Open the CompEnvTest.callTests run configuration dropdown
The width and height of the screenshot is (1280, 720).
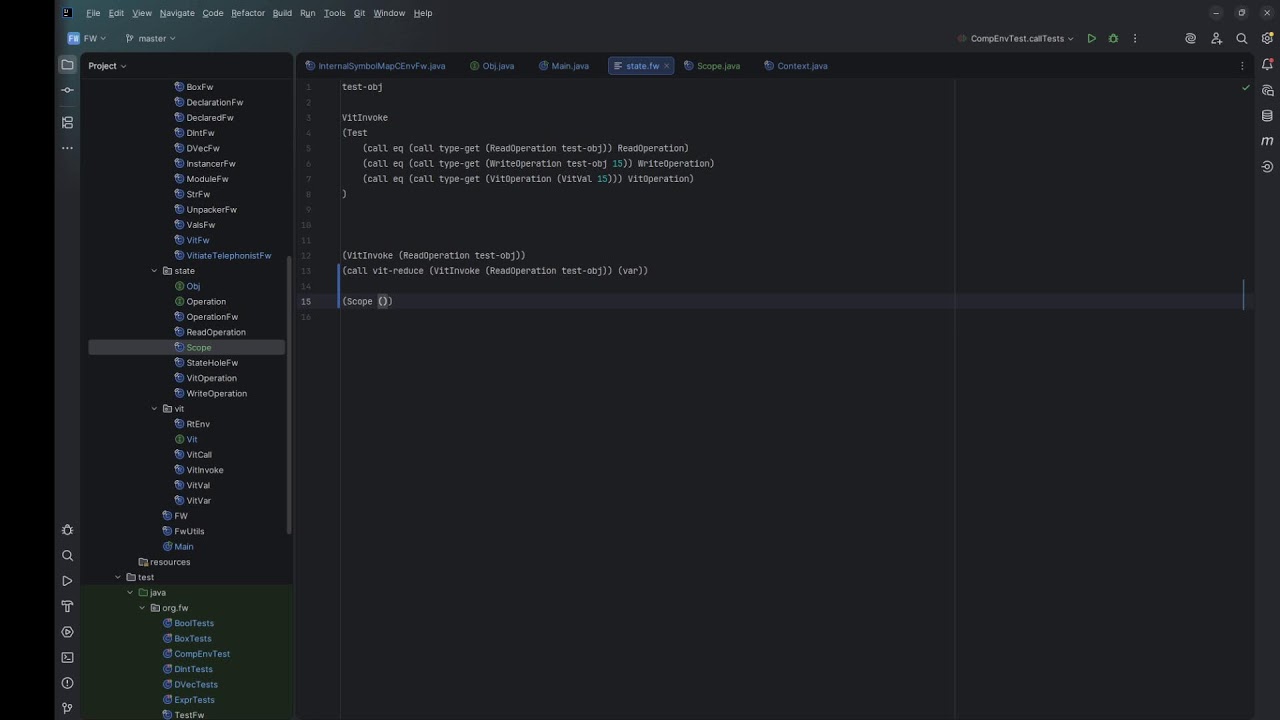coord(1015,39)
